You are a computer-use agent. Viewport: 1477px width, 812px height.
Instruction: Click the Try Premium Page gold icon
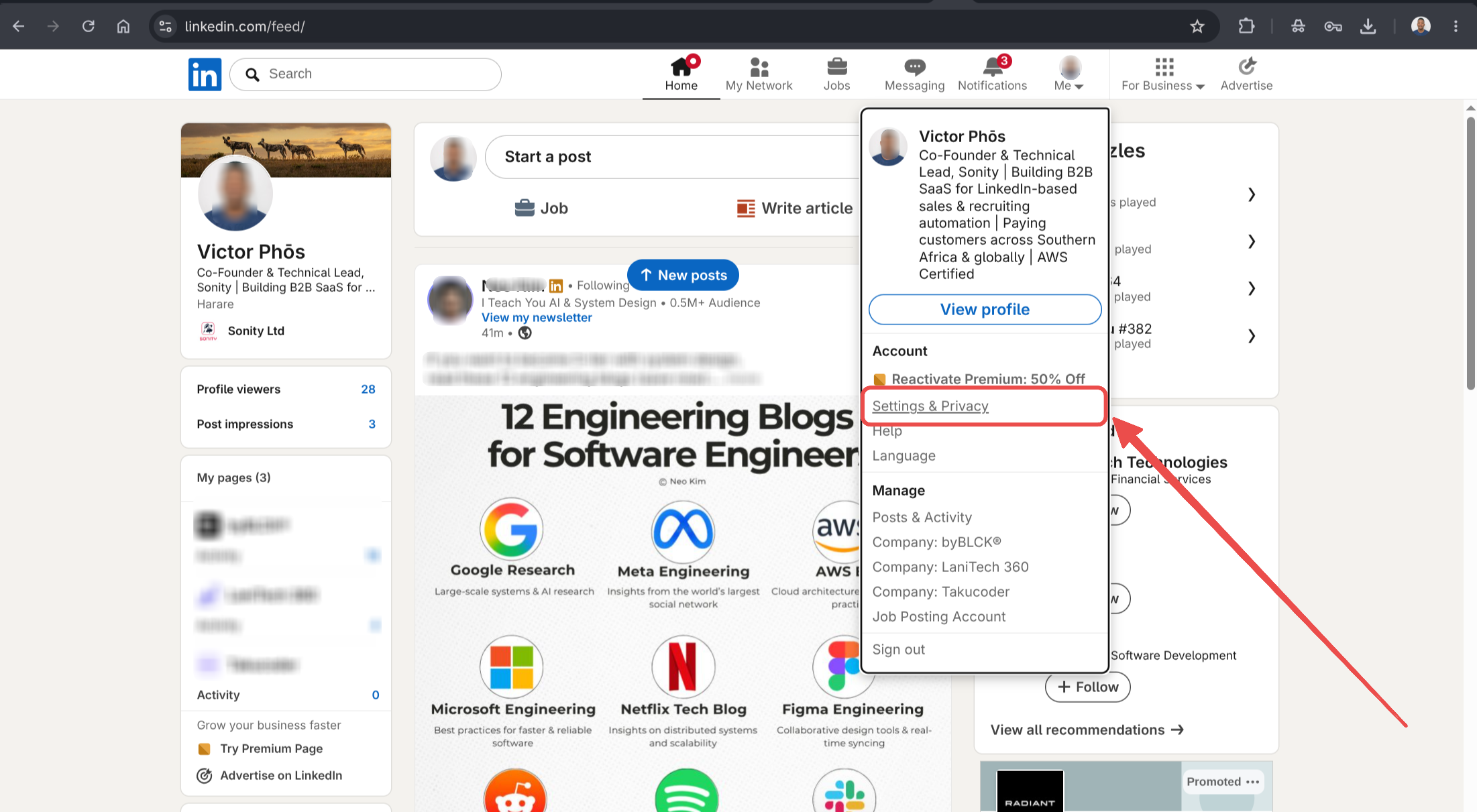205,748
